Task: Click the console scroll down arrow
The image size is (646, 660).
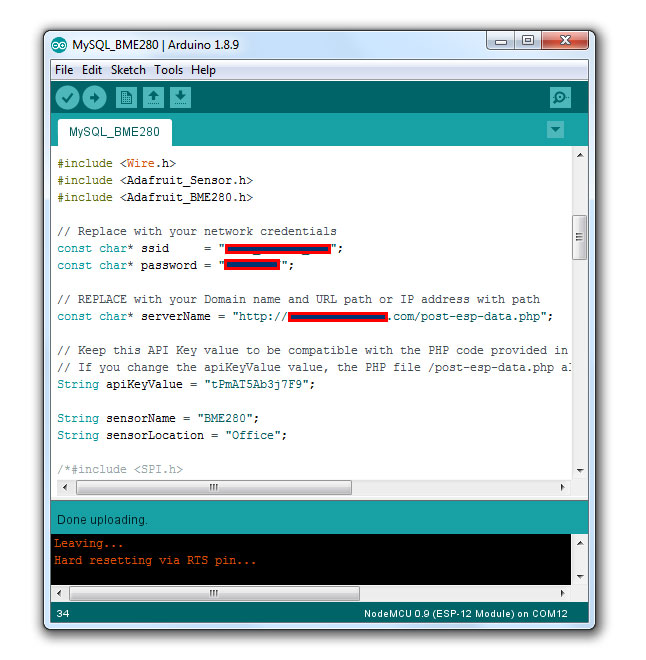Action: click(x=580, y=576)
